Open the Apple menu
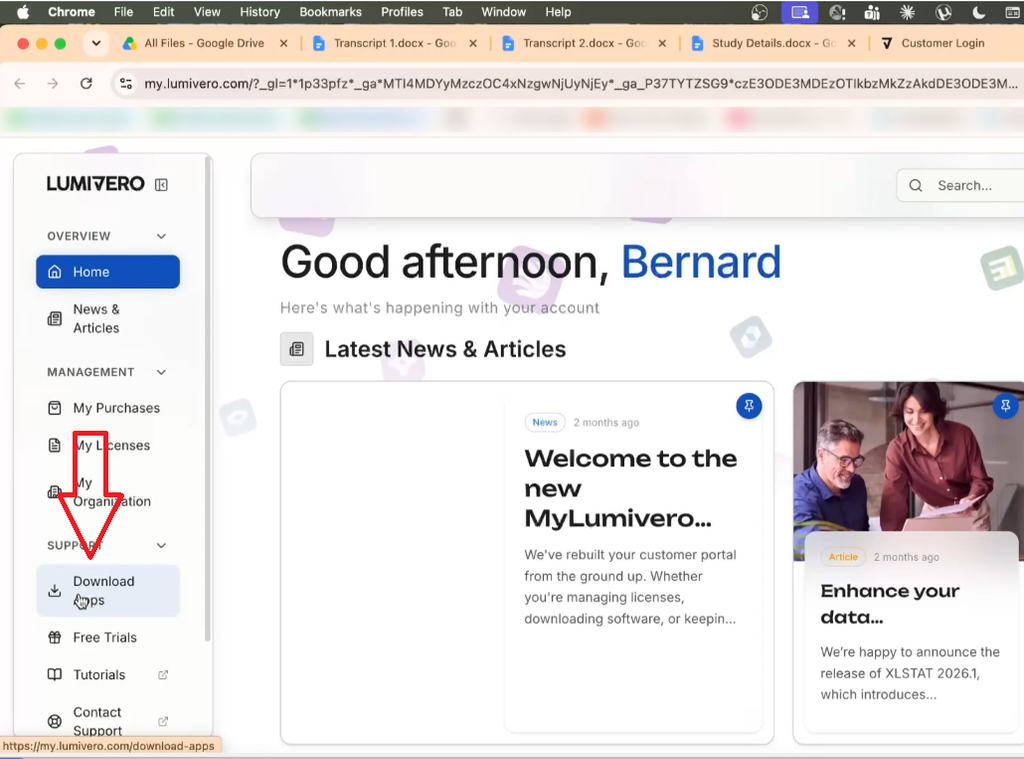Screen dimensions: 1024x759 (23, 12)
